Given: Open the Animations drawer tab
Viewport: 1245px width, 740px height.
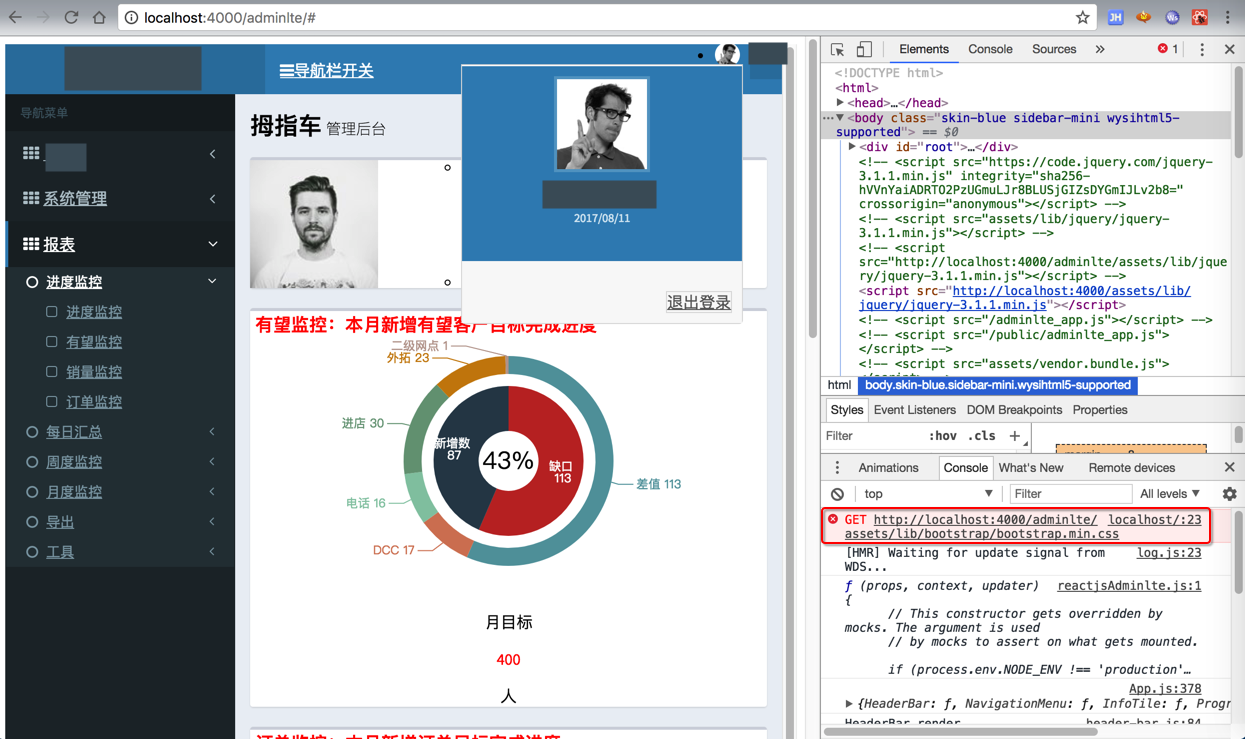Looking at the screenshot, I should (x=888, y=468).
